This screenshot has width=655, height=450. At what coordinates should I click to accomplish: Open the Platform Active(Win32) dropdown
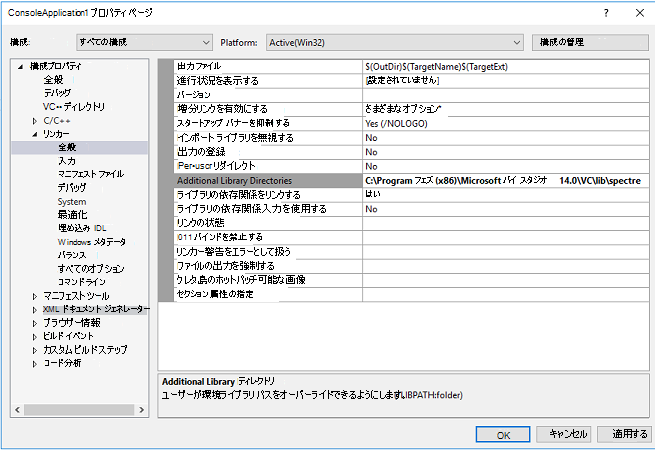[x=394, y=42]
